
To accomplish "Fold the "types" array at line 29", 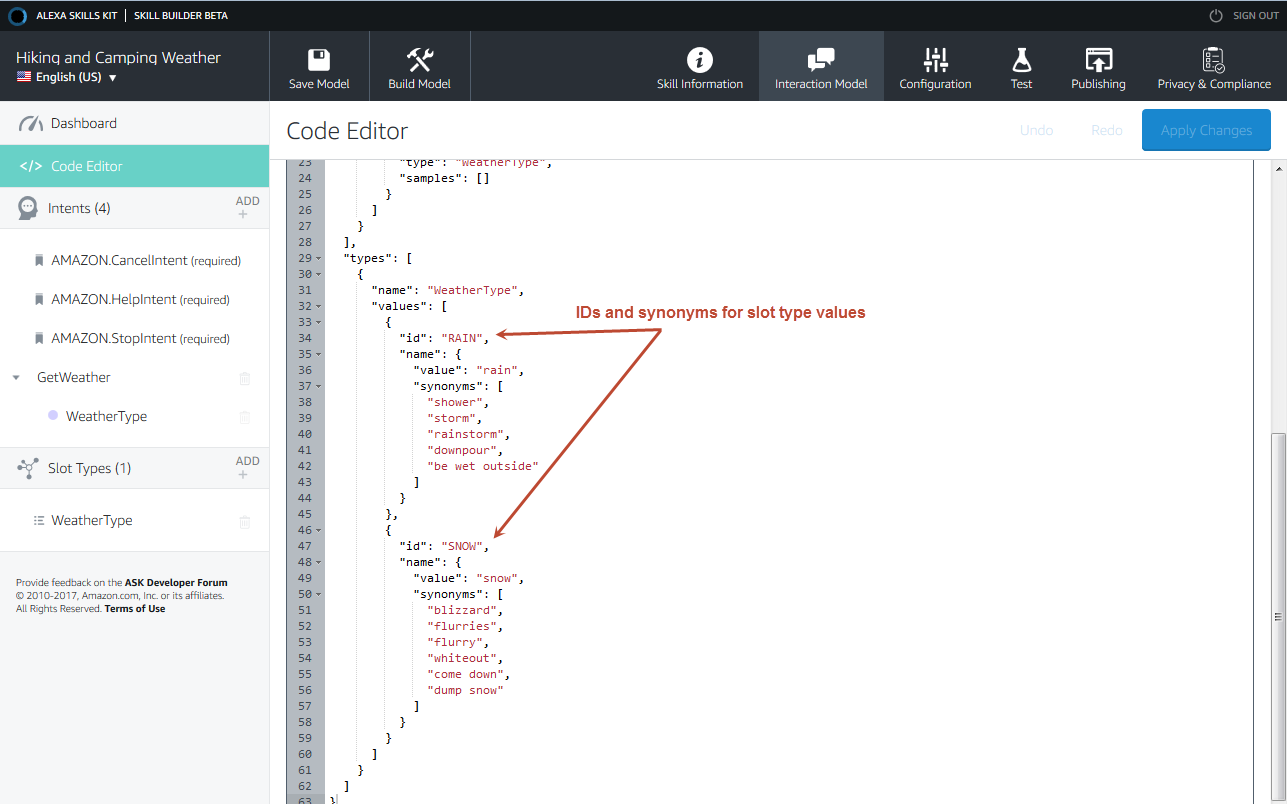I will click(x=318, y=258).
